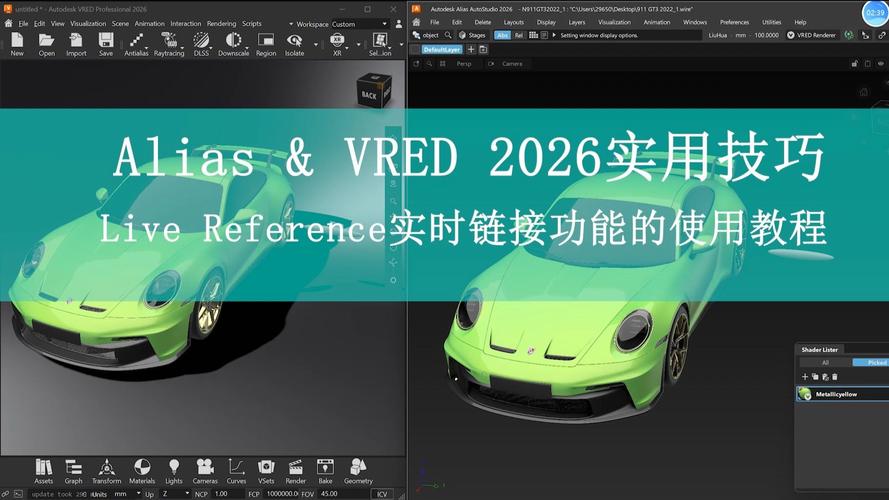Open the Windows menu in Alias
The height and width of the screenshot is (500, 889).
coord(695,22)
